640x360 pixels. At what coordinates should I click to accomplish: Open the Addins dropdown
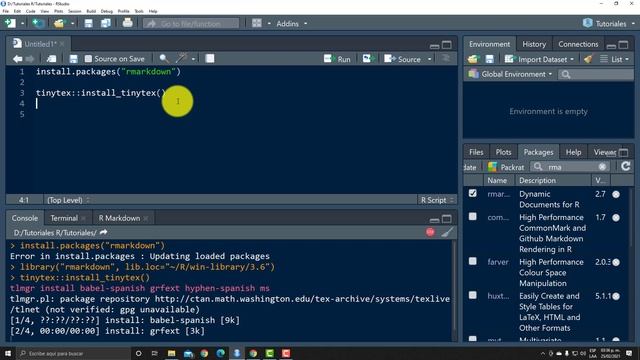click(291, 24)
